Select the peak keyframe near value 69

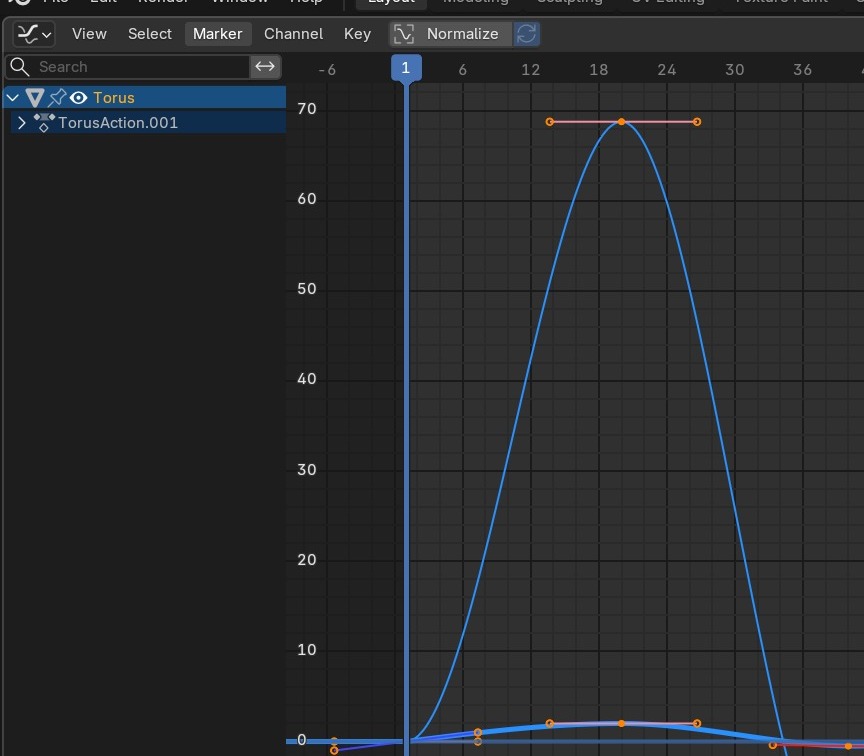pos(622,122)
